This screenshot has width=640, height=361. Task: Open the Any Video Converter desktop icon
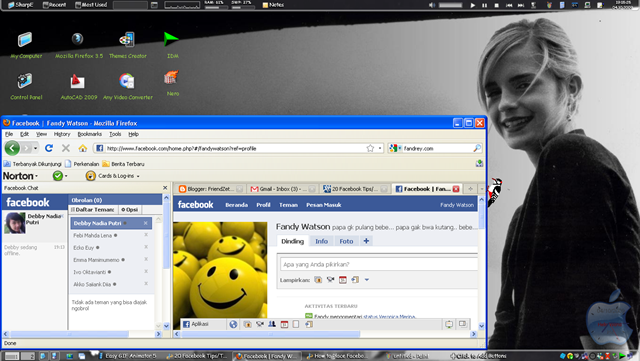[x=128, y=87]
